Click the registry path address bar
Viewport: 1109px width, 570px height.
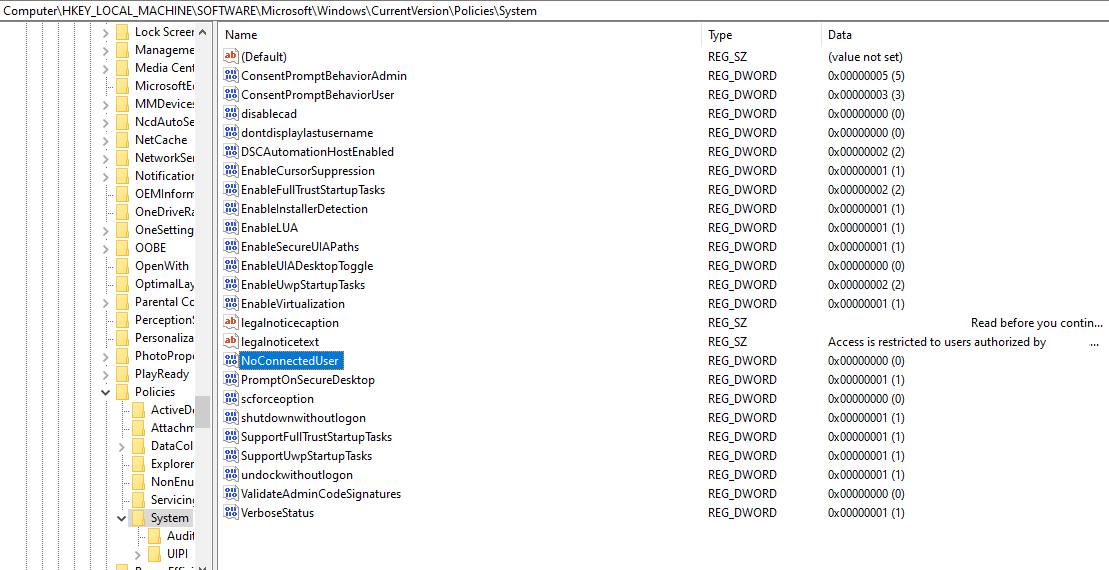(x=554, y=11)
